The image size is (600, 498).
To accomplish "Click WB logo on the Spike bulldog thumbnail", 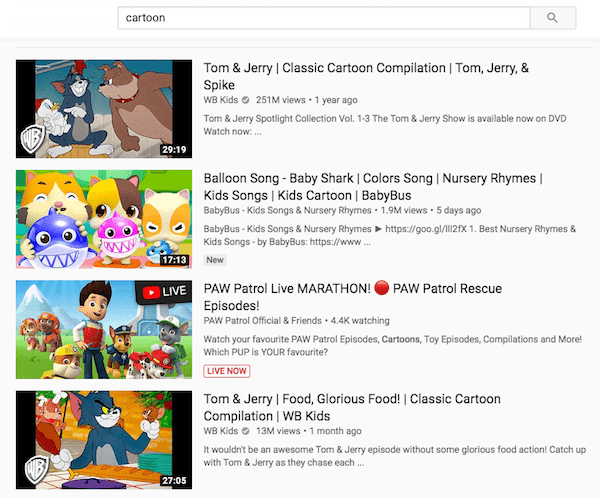I will 32,140.
